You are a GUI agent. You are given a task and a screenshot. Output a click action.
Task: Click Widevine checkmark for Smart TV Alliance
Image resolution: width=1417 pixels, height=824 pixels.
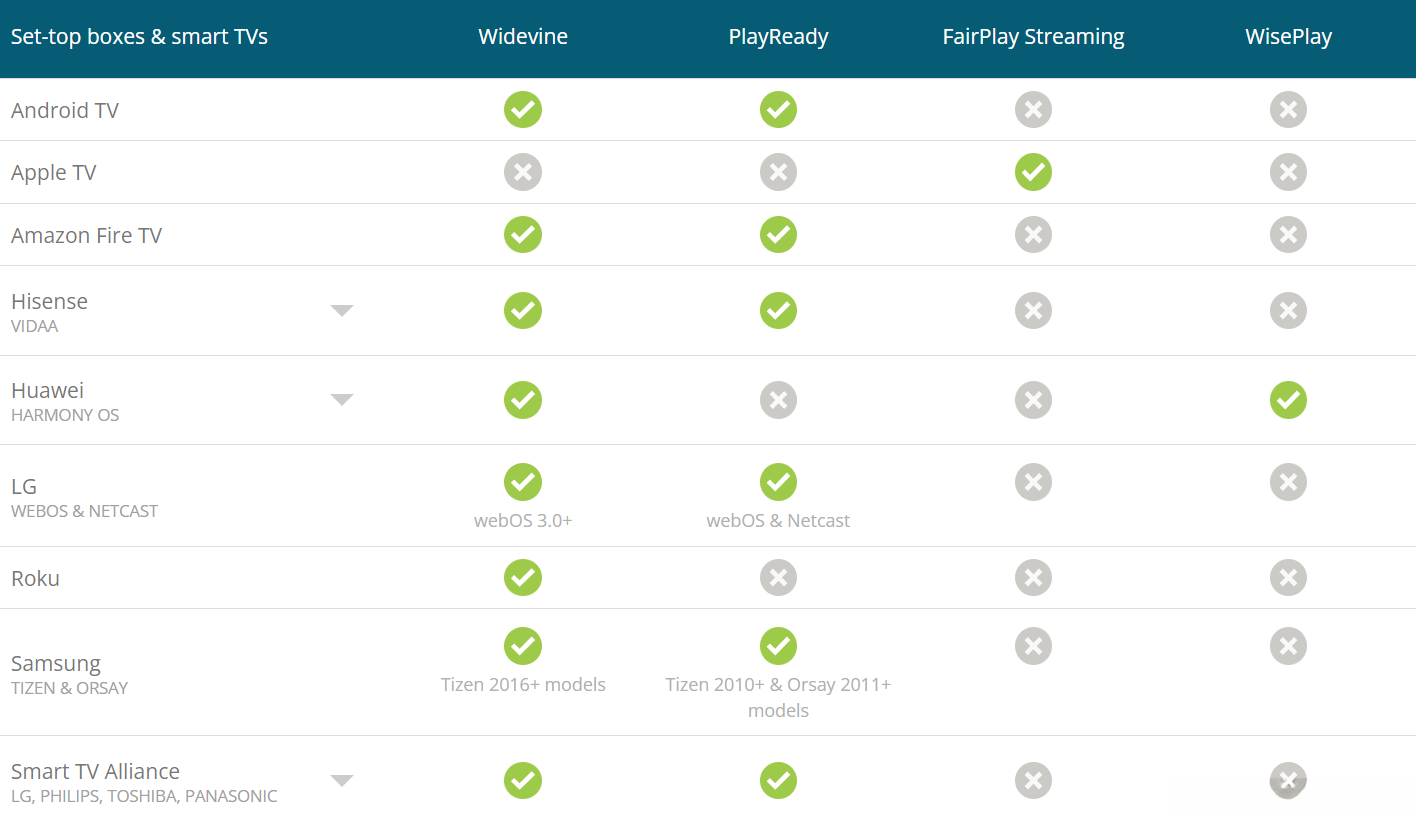522,780
